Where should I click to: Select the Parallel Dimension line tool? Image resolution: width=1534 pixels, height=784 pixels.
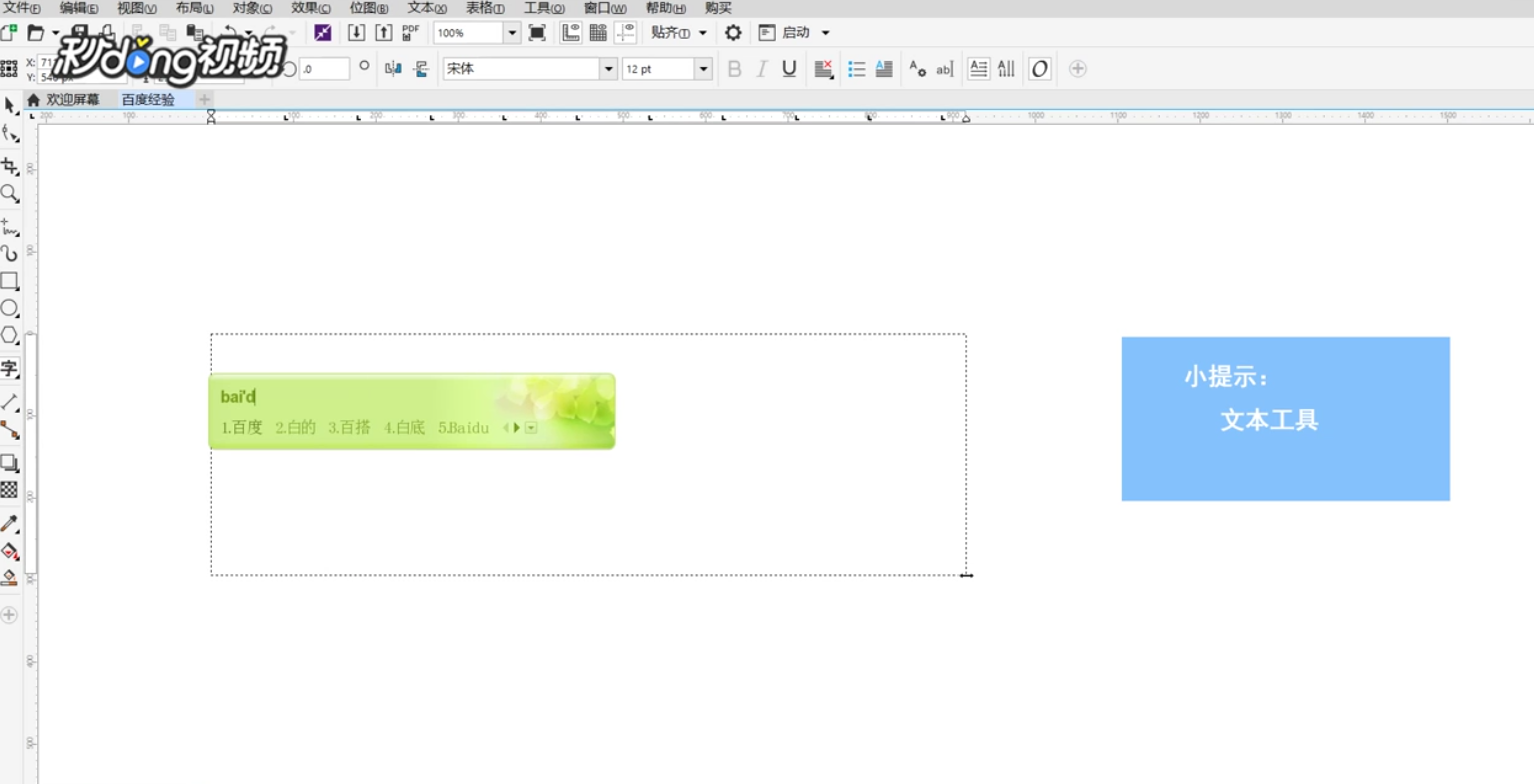[10, 402]
